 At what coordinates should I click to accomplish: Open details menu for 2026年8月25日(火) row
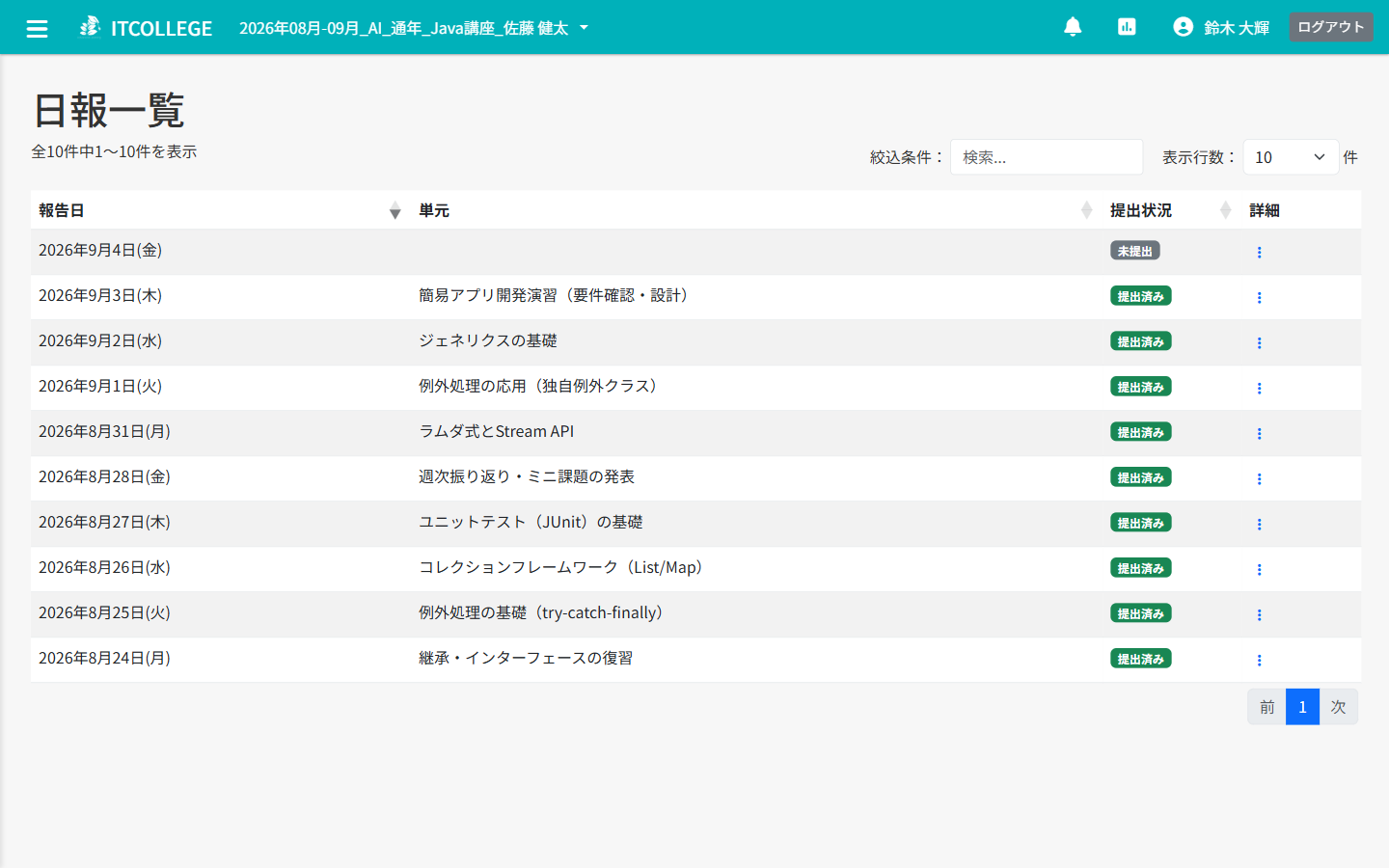tap(1259, 614)
